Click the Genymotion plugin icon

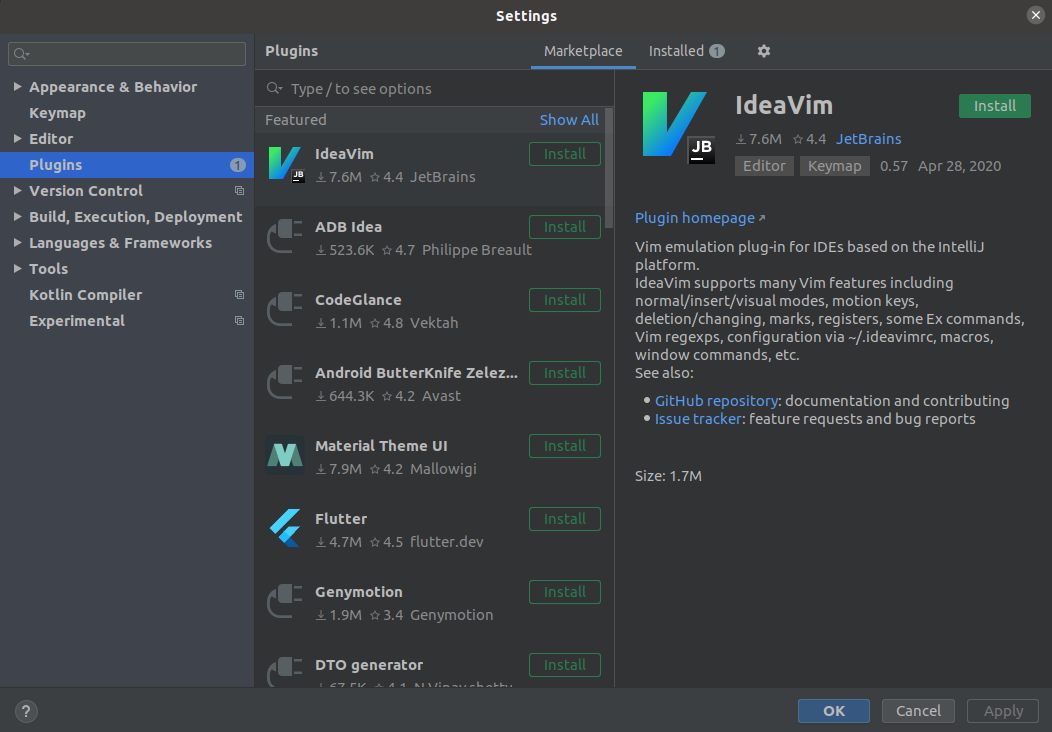[x=285, y=602]
